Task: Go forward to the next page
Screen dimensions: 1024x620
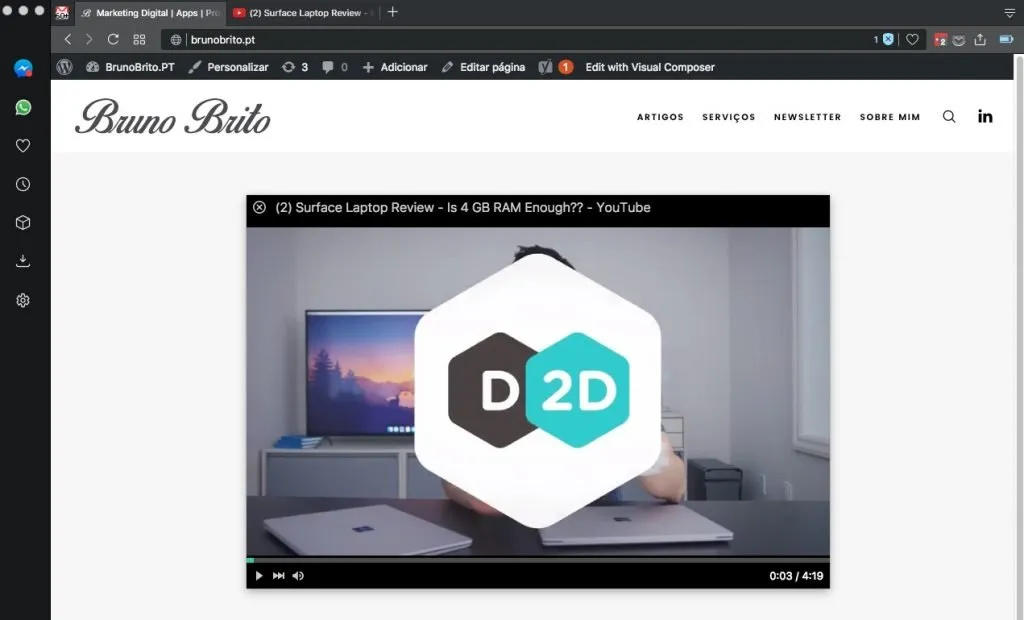Action: point(89,39)
